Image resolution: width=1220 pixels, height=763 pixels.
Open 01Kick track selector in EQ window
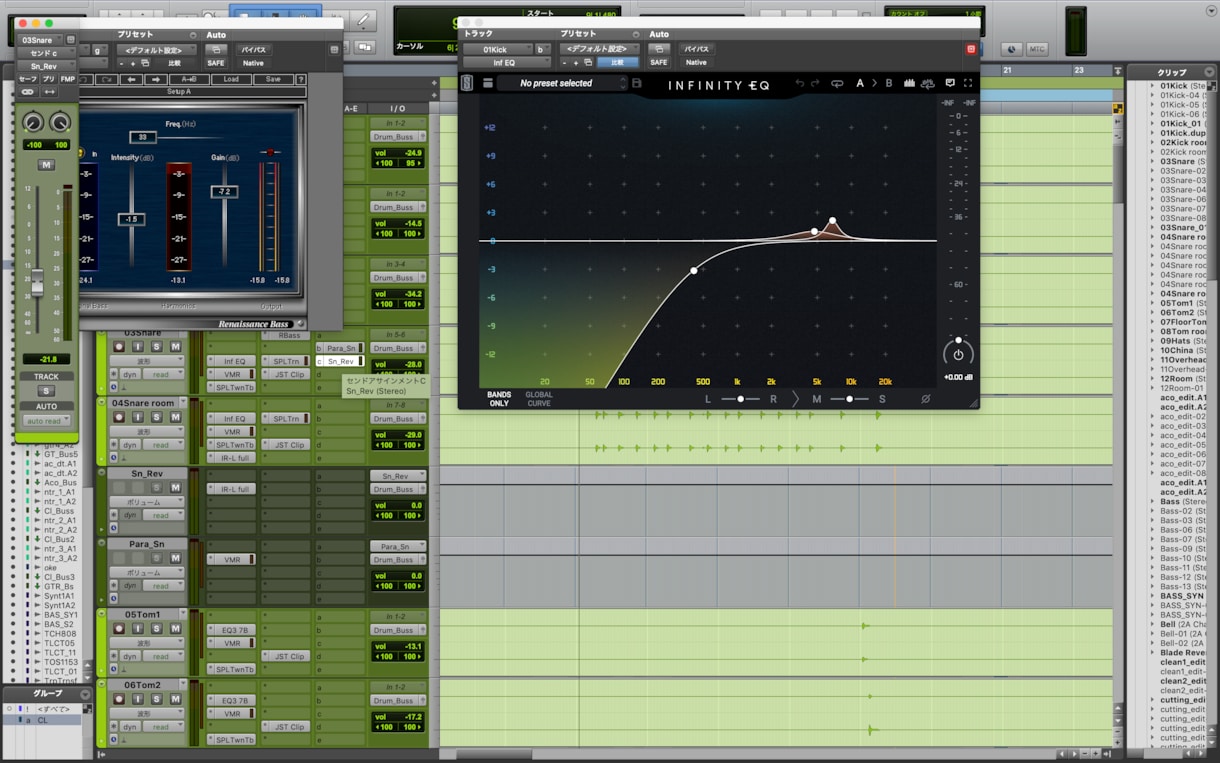click(x=497, y=49)
